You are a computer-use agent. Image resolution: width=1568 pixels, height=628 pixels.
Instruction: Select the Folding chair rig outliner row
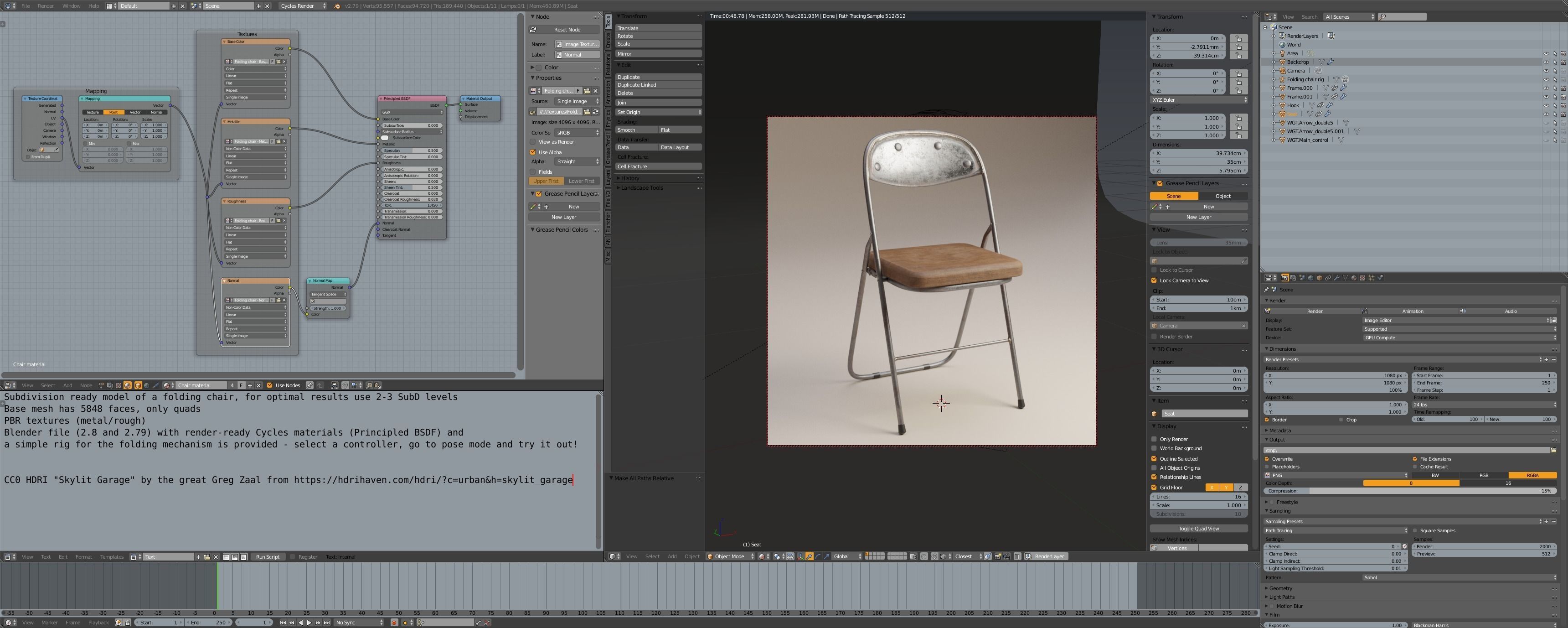(x=1305, y=79)
